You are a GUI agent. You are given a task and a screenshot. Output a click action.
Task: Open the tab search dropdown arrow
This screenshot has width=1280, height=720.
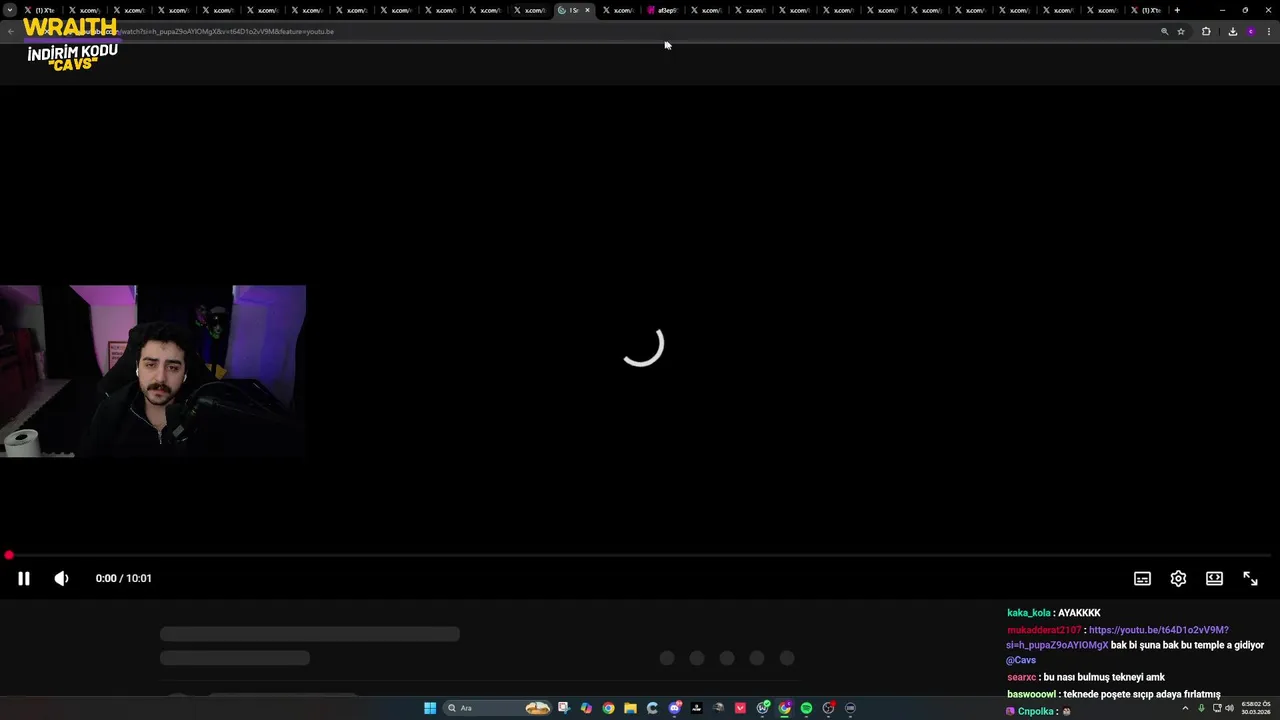tap(10, 10)
